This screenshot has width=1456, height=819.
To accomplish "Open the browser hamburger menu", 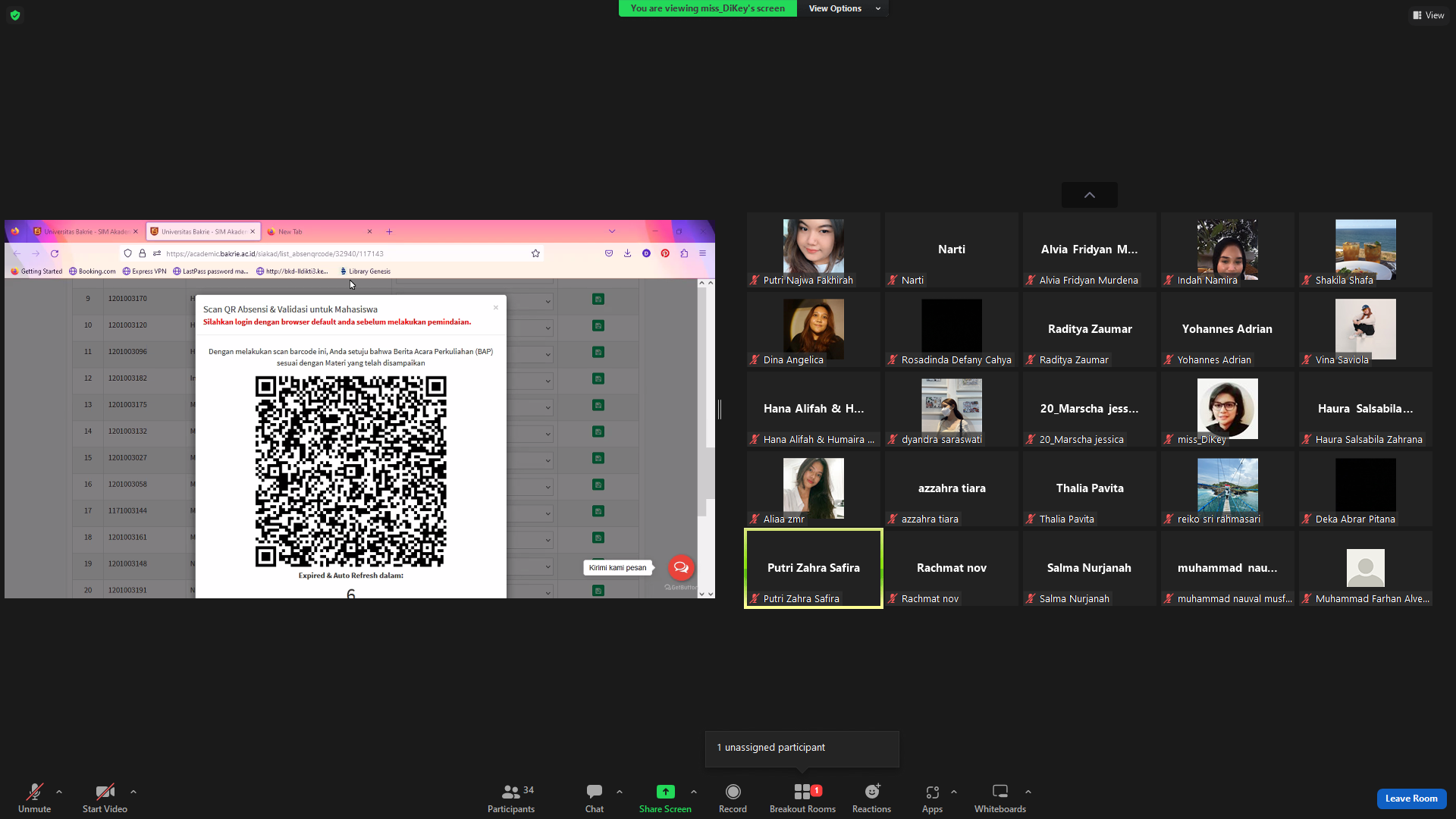I will 703,253.
